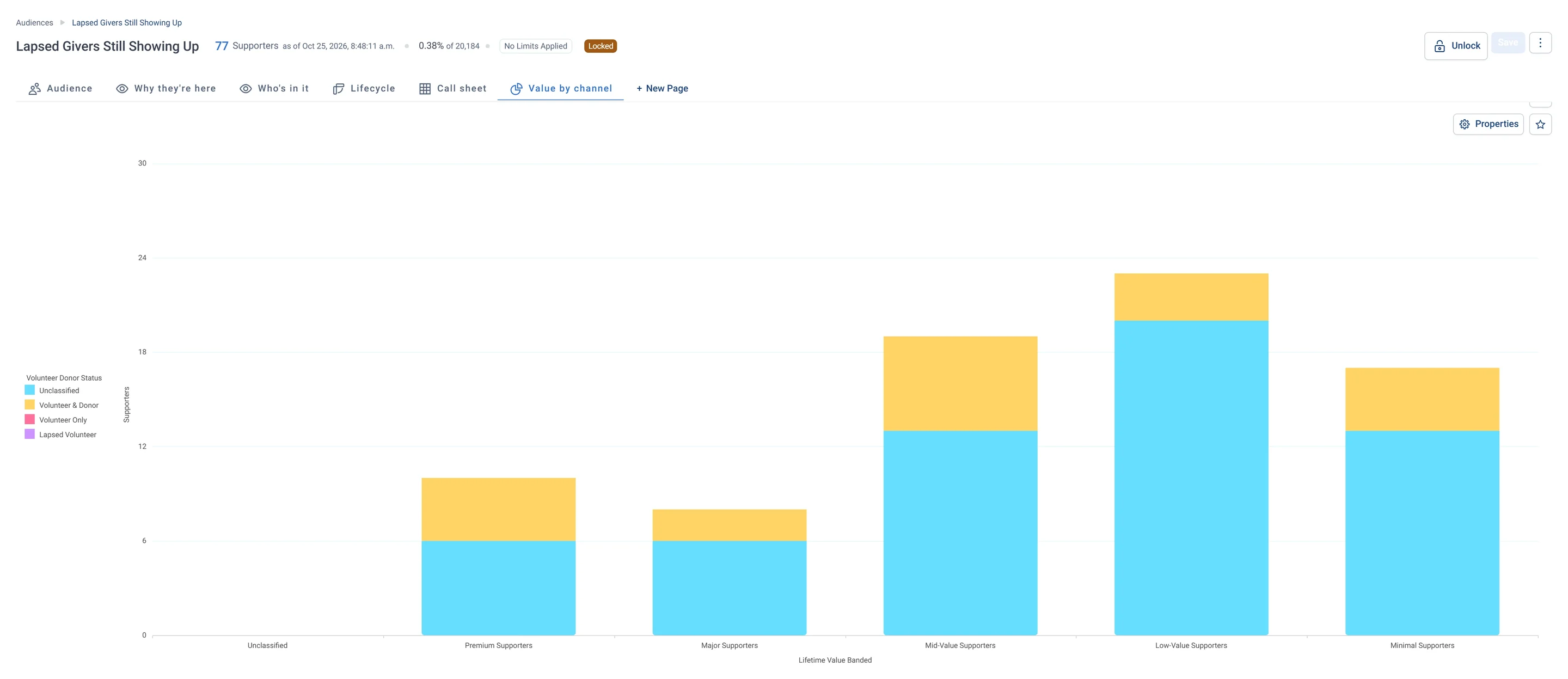The image size is (1568, 679).
Task: Click the Lifecycle tab icon
Action: (339, 89)
